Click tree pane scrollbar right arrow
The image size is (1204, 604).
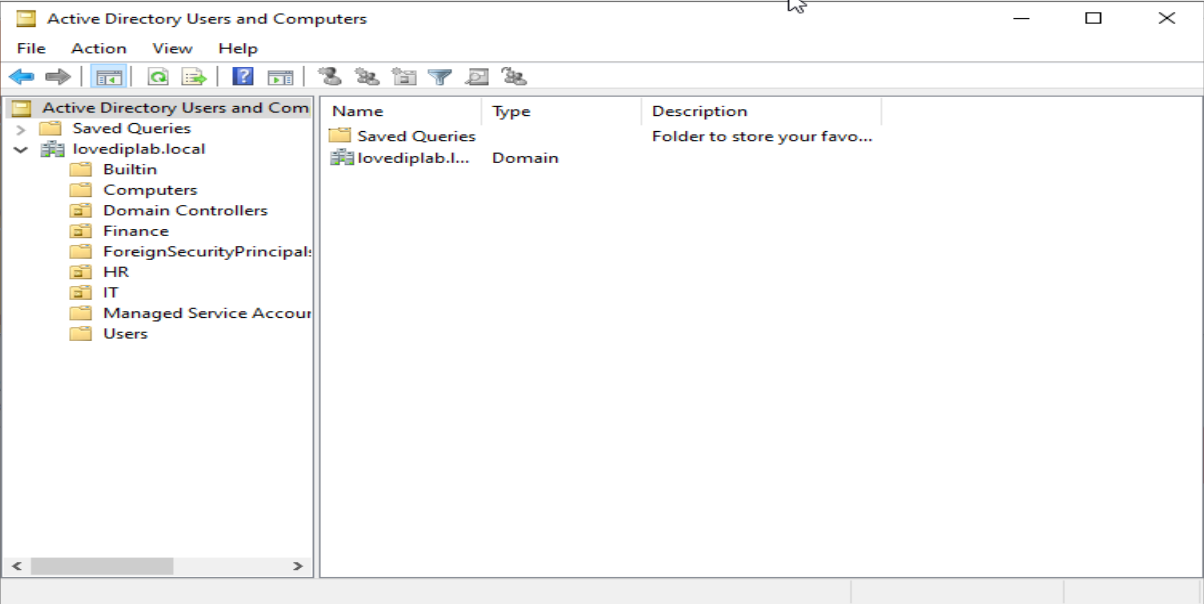[297, 566]
